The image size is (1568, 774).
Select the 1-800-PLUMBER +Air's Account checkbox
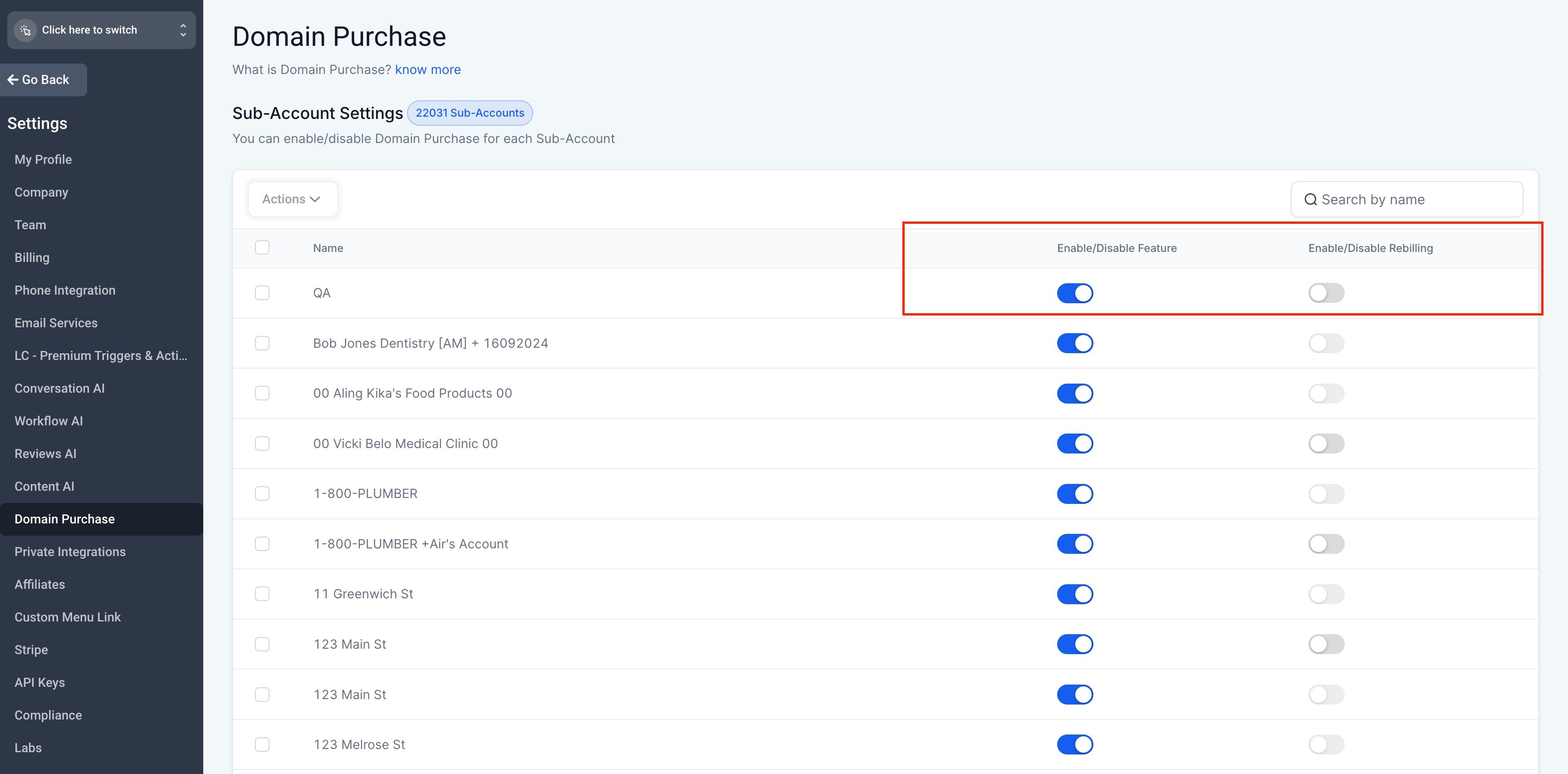[262, 544]
